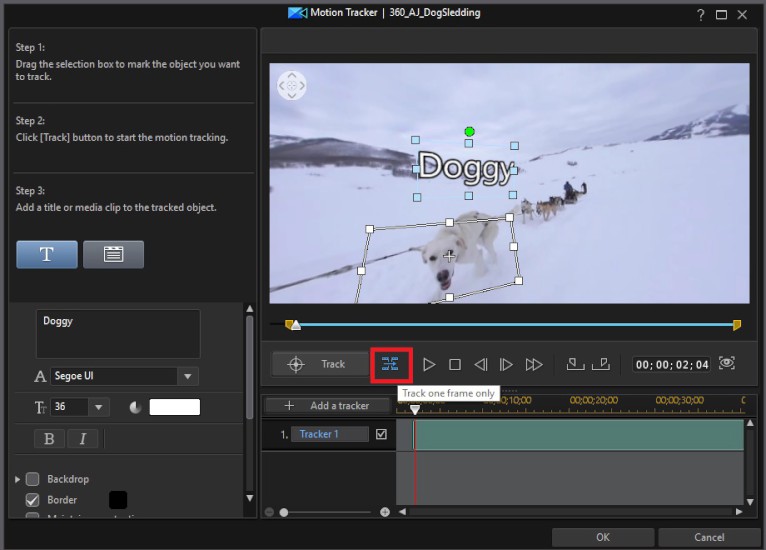Click the font face A icon

coord(40,377)
